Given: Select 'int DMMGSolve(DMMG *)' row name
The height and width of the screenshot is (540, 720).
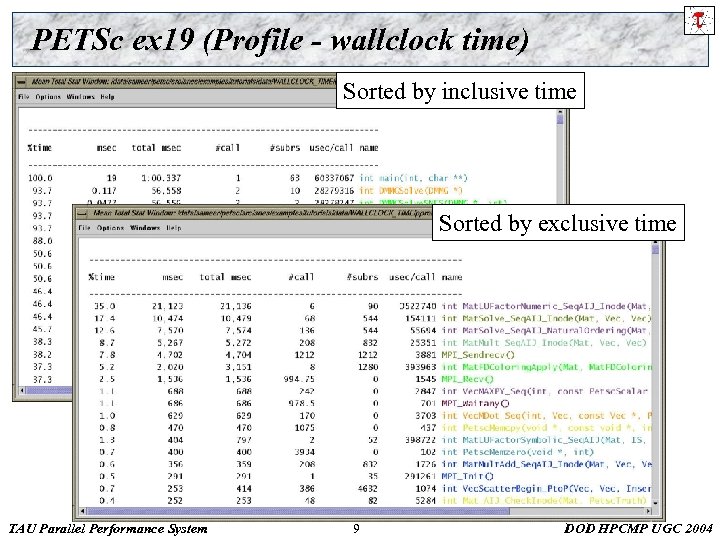Looking at the screenshot, I should click(411, 190).
